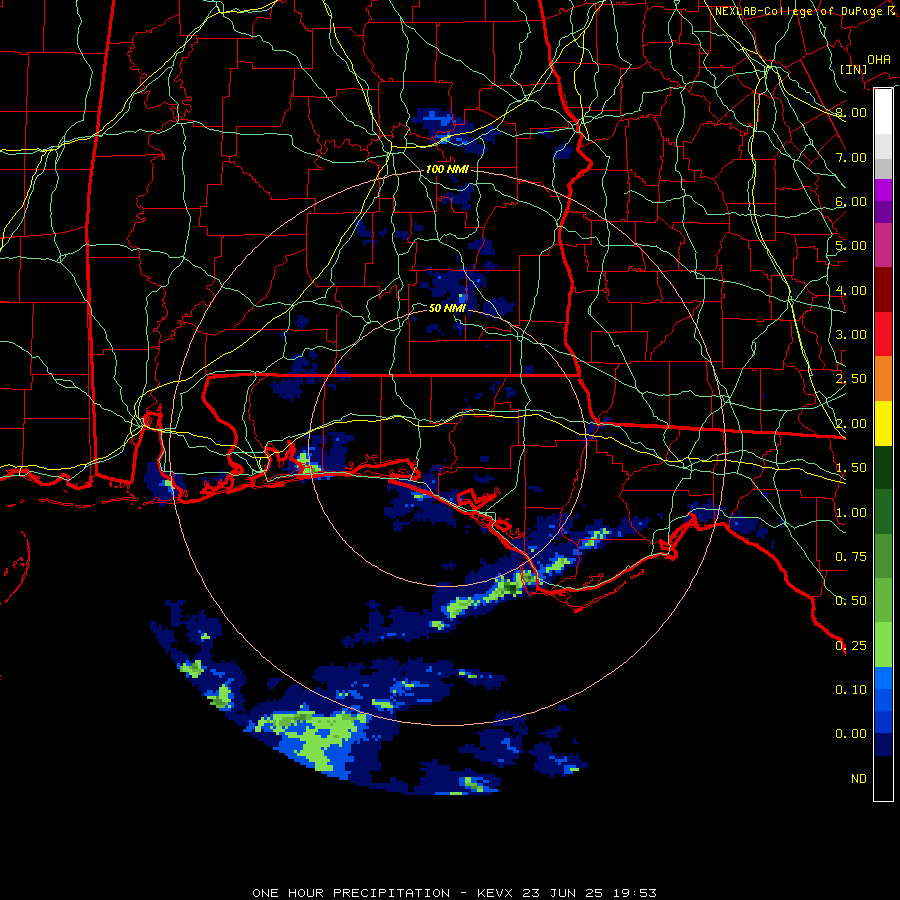Click the 1.00 legend value

tap(851, 513)
